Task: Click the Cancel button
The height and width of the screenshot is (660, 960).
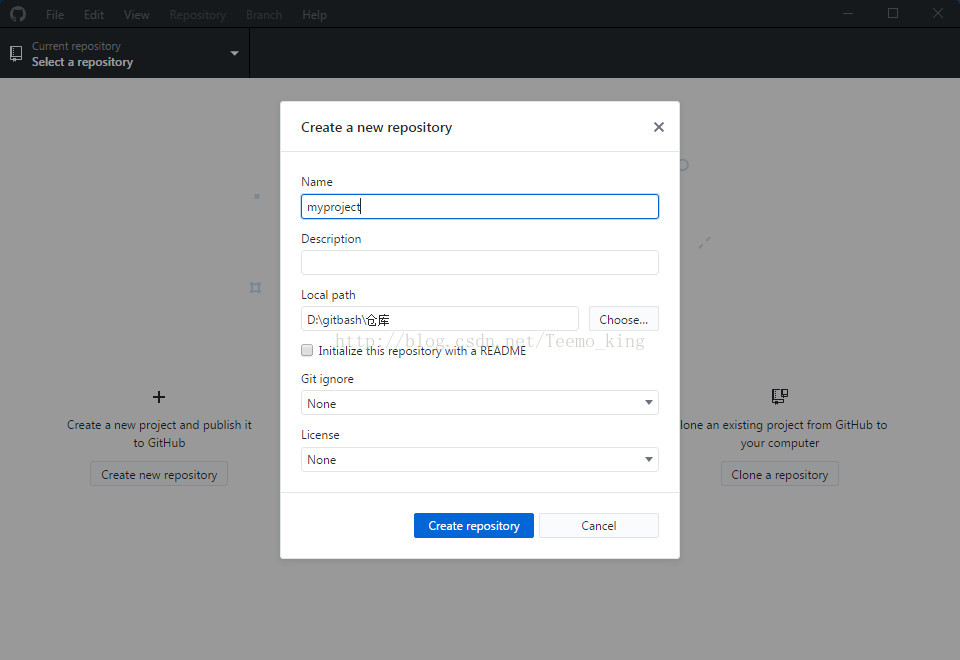Action: click(x=599, y=525)
